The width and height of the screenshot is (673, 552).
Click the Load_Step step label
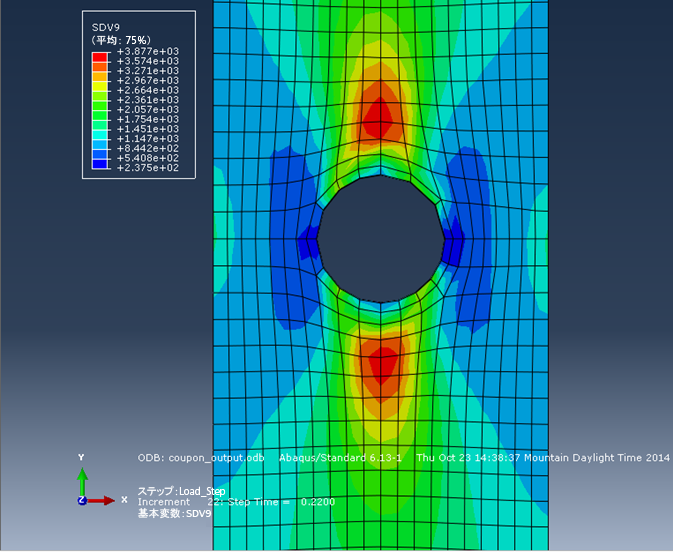pos(181,491)
